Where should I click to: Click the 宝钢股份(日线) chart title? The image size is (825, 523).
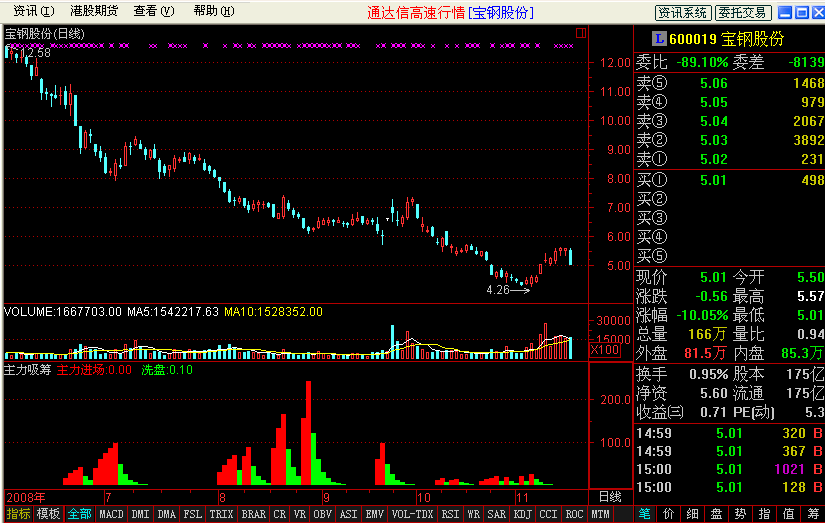[45, 34]
